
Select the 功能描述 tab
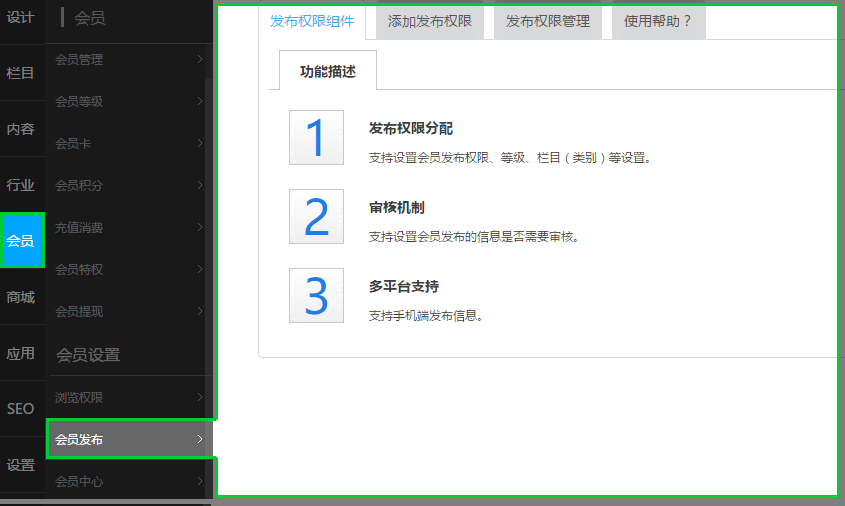328,72
